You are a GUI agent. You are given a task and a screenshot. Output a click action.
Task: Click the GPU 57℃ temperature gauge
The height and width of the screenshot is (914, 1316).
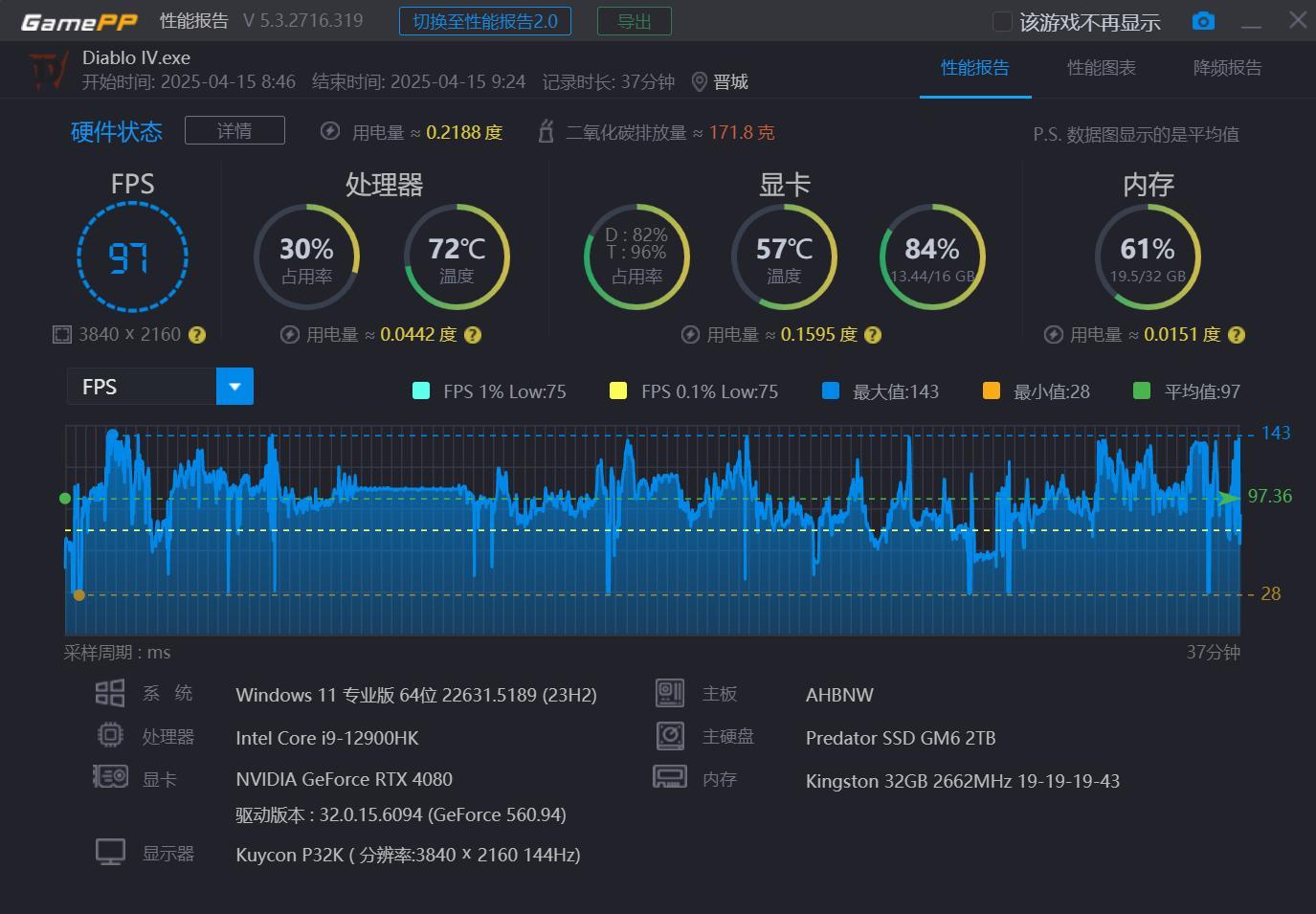(784, 256)
